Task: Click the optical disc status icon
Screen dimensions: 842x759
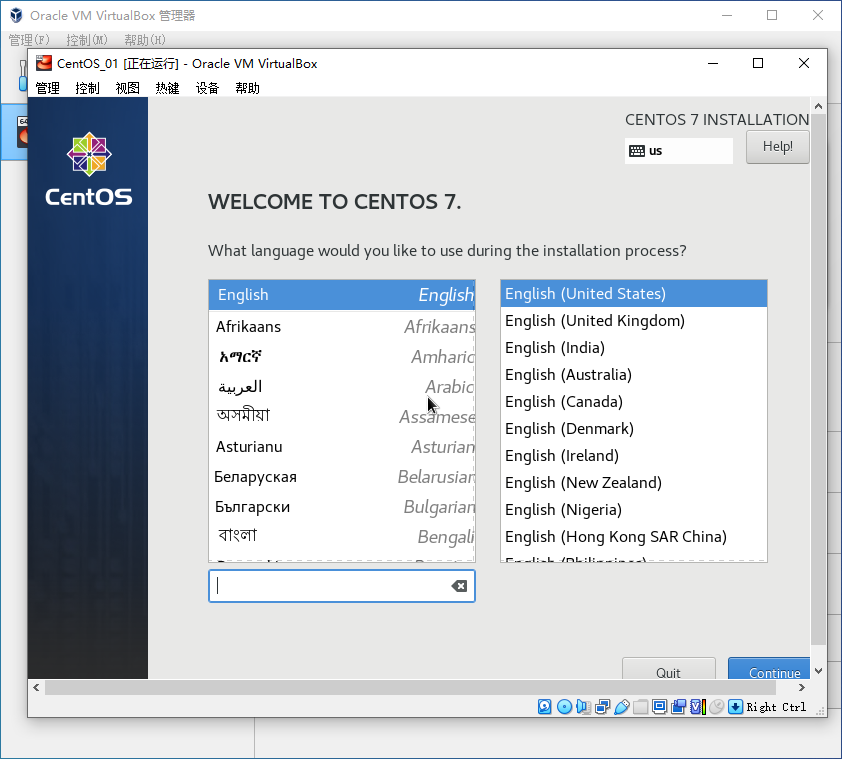Action: coord(564,706)
